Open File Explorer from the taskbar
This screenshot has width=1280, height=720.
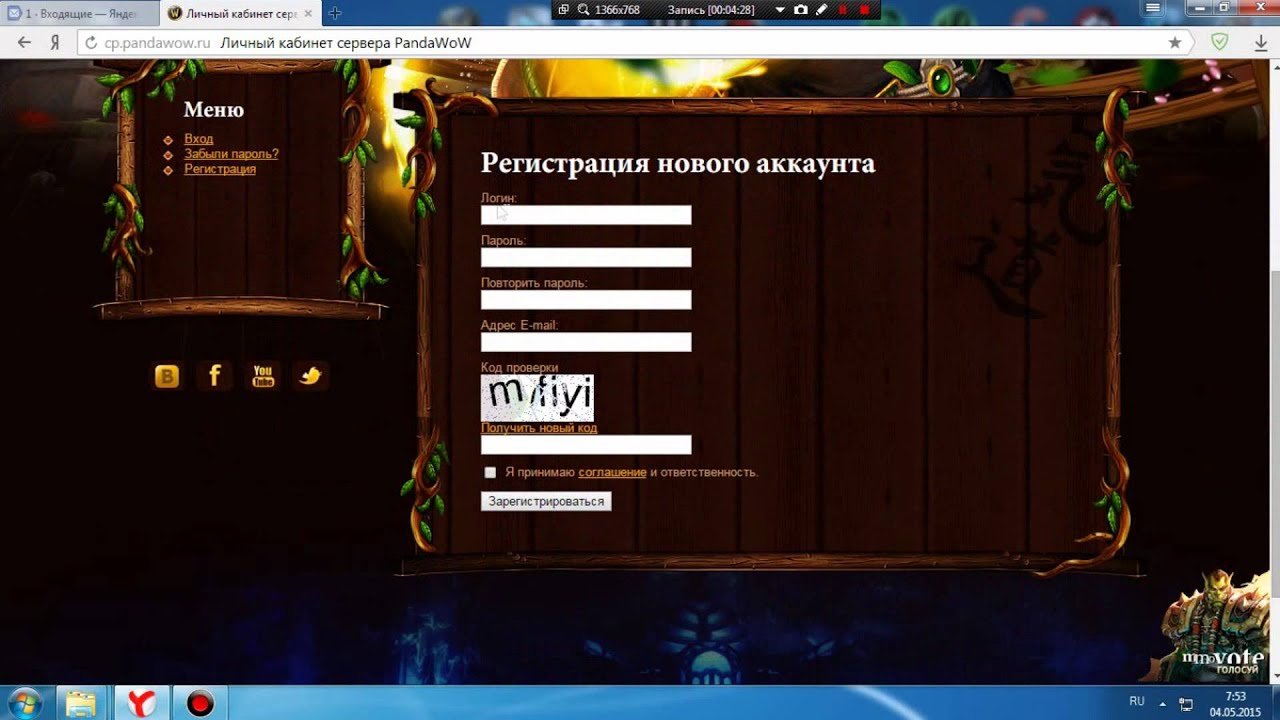[81, 704]
